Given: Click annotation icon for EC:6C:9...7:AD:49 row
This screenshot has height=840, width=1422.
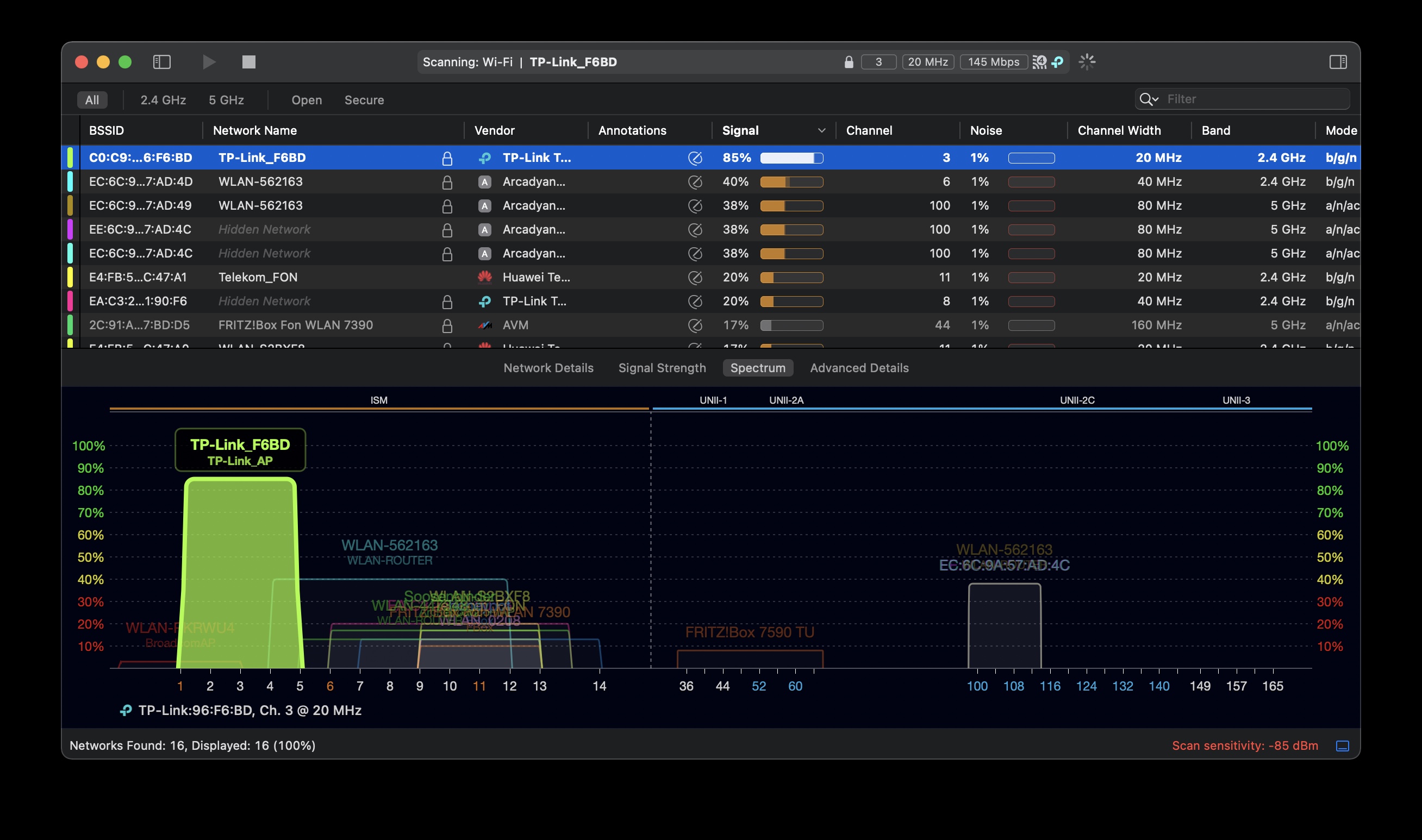Looking at the screenshot, I should [x=695, y=205].
